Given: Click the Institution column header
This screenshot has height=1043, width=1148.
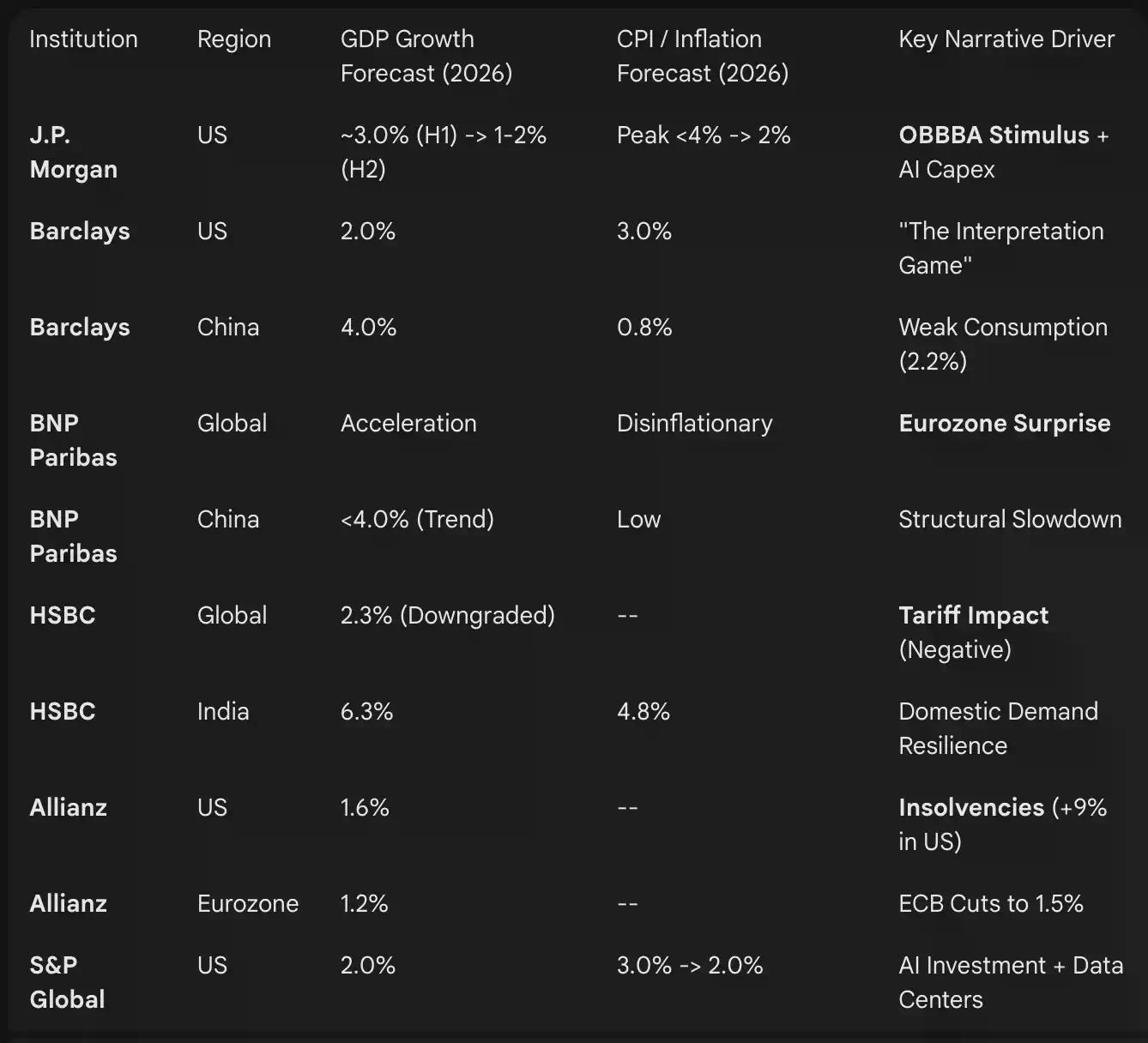Looking at the screenshot, I should click(x=83, y=39).
